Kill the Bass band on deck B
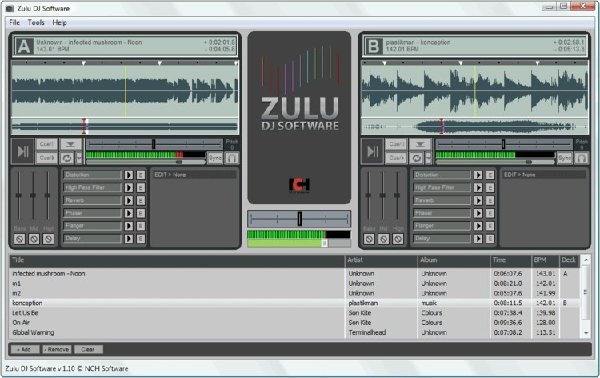This screenshot has height=378, width=600. tap(369, 239)
